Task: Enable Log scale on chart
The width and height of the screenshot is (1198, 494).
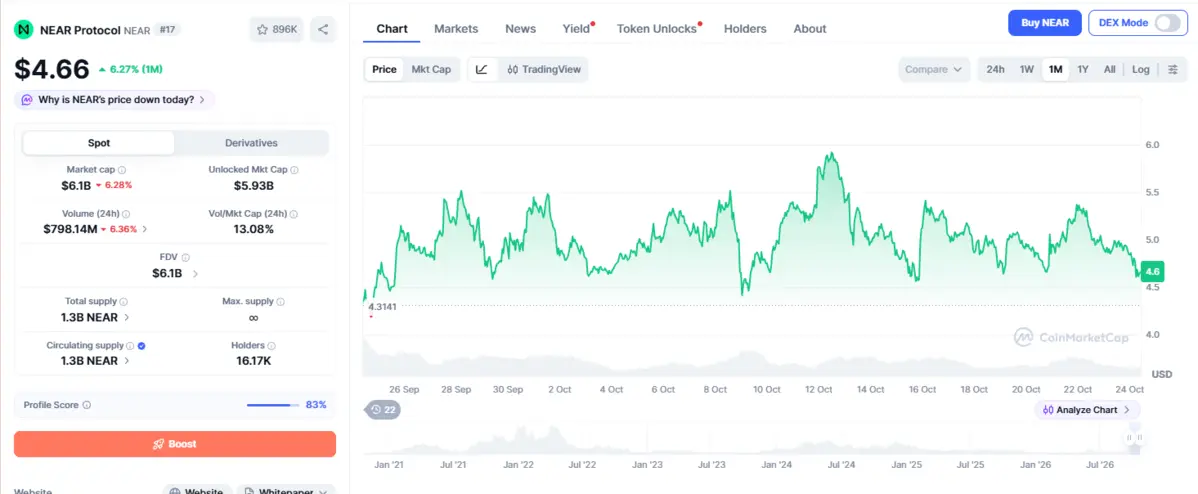Action: 1141,69
